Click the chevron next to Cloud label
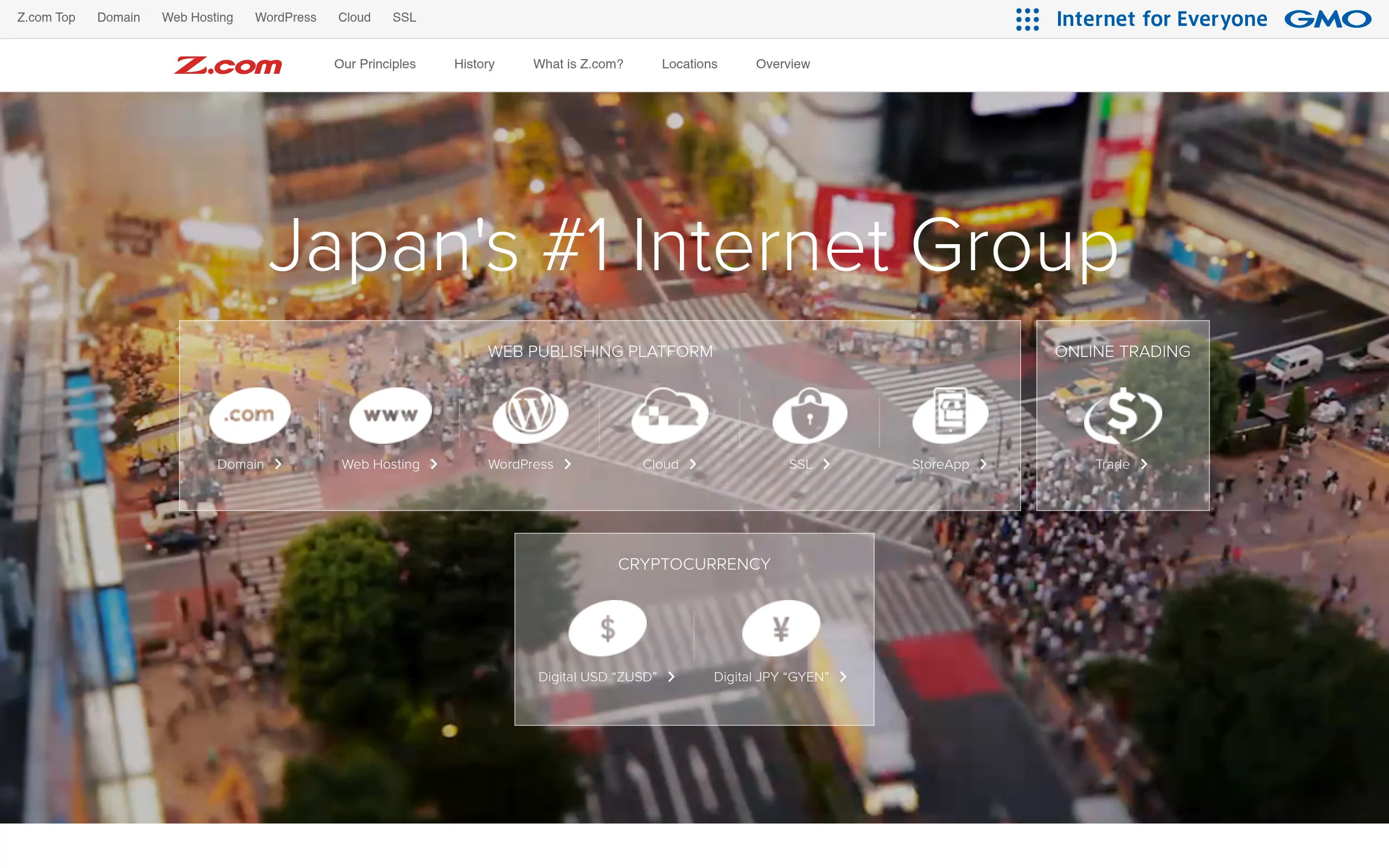The image size is (1389, 868). (x=693, y=464)
